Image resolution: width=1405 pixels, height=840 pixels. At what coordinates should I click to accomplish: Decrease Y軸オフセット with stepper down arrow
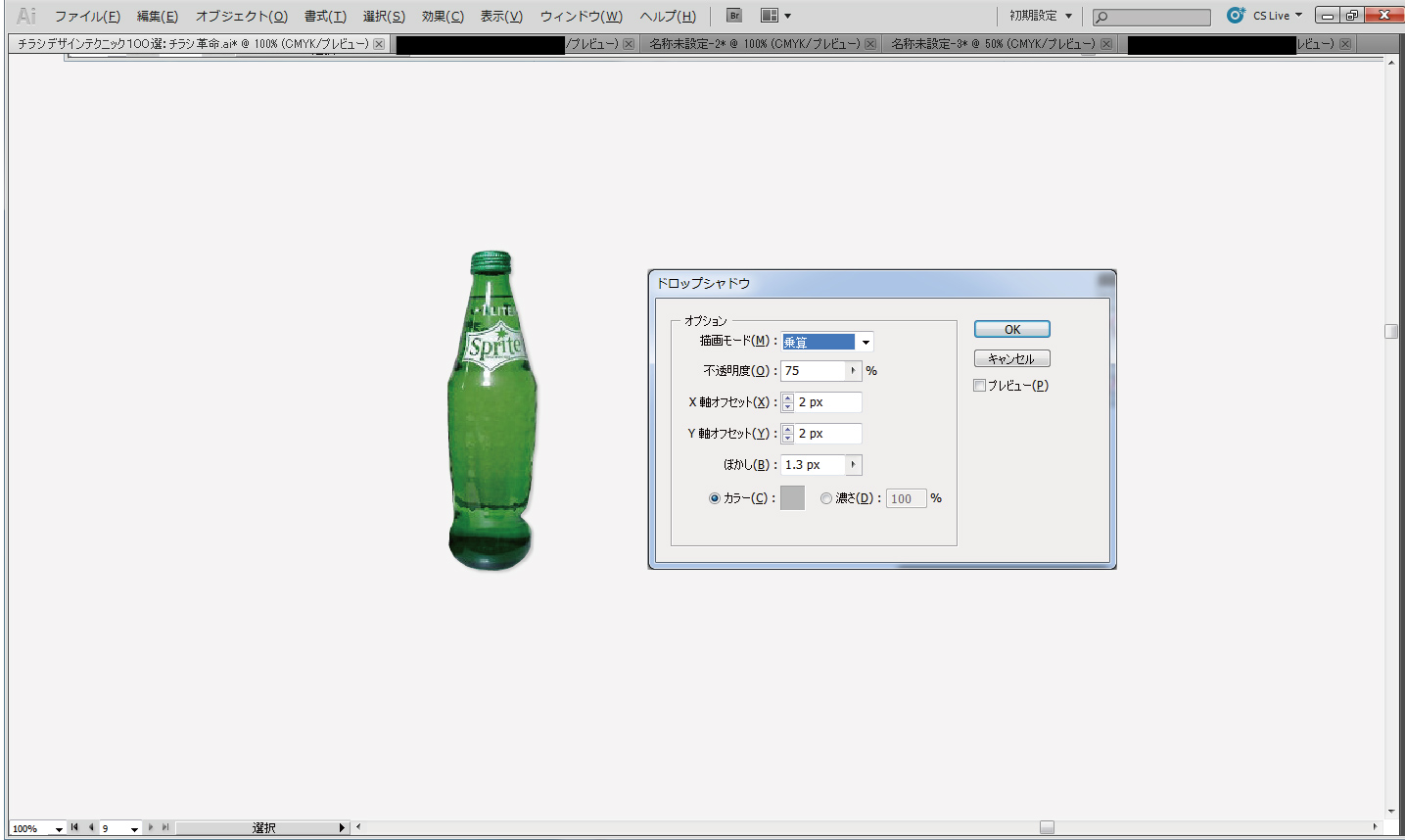(x=788, y=439)
